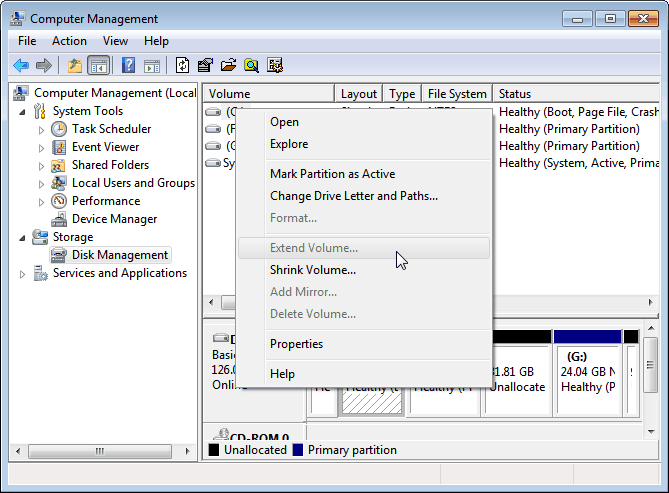Expand Local Users and Groups node

point(41,184)
